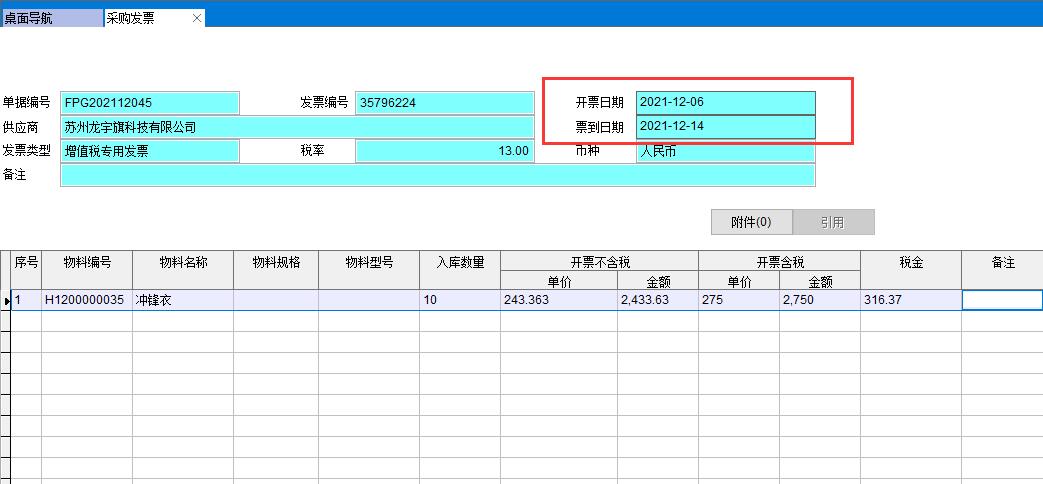This screenshot has height=484, width=1043.
Task: Click the 供应商 field with 苏州尨宇旗科技有限公司
Action: click(297, 127)
